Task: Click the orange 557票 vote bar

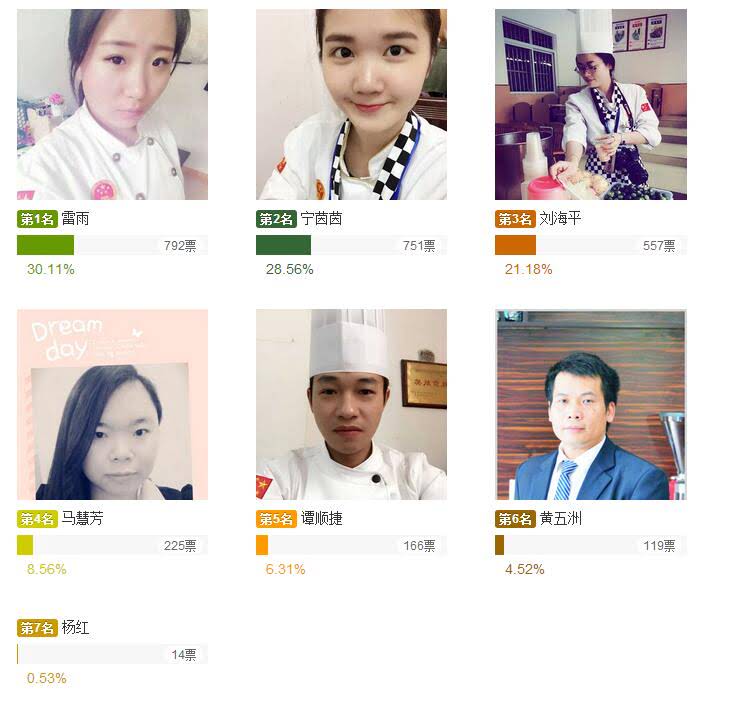Action: tap(591, 245)
